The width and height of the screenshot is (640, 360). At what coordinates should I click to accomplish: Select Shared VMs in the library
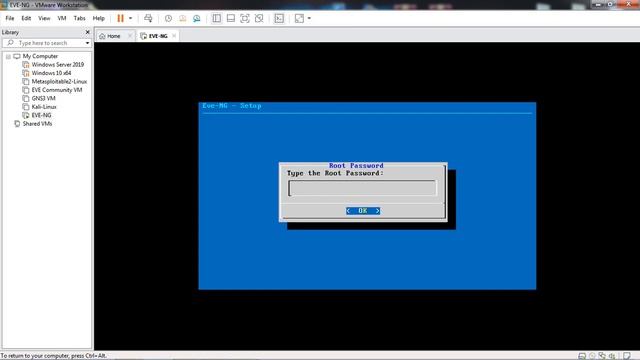pos(37,124)
